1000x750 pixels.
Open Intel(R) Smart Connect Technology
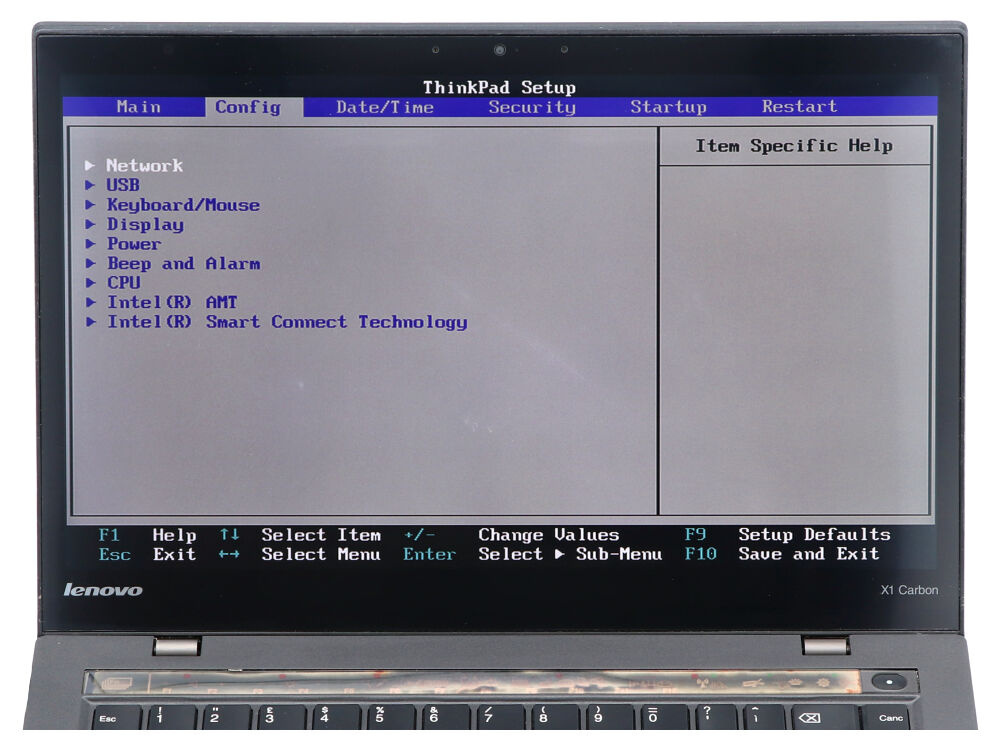pyautogui.click(x=287, y=322)
